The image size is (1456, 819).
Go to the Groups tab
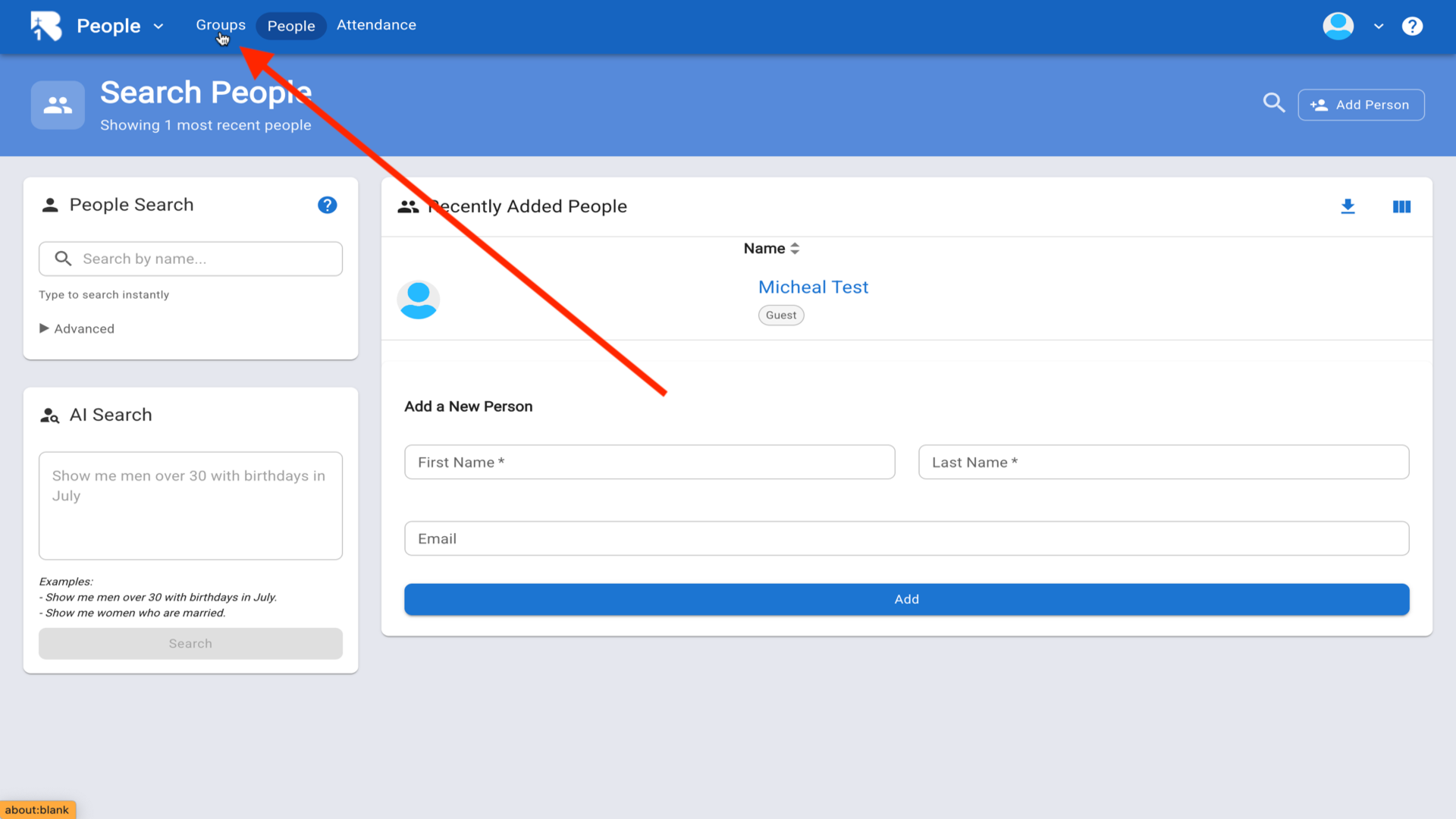point(220,25)
